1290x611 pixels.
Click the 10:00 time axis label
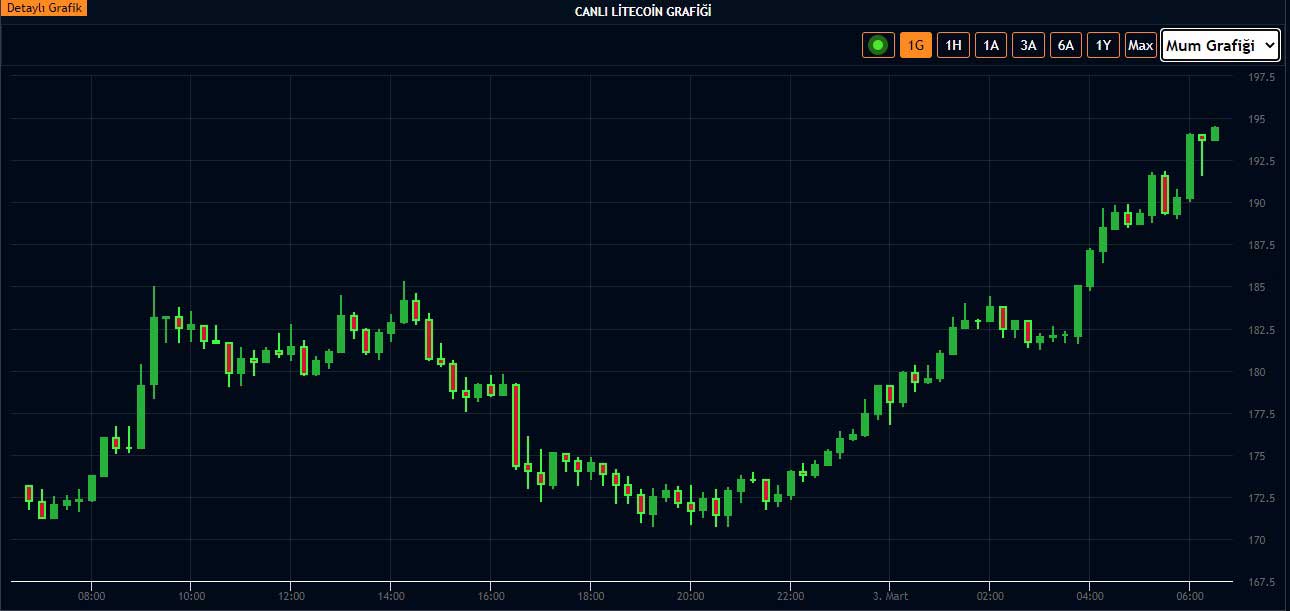click(191, 595)
